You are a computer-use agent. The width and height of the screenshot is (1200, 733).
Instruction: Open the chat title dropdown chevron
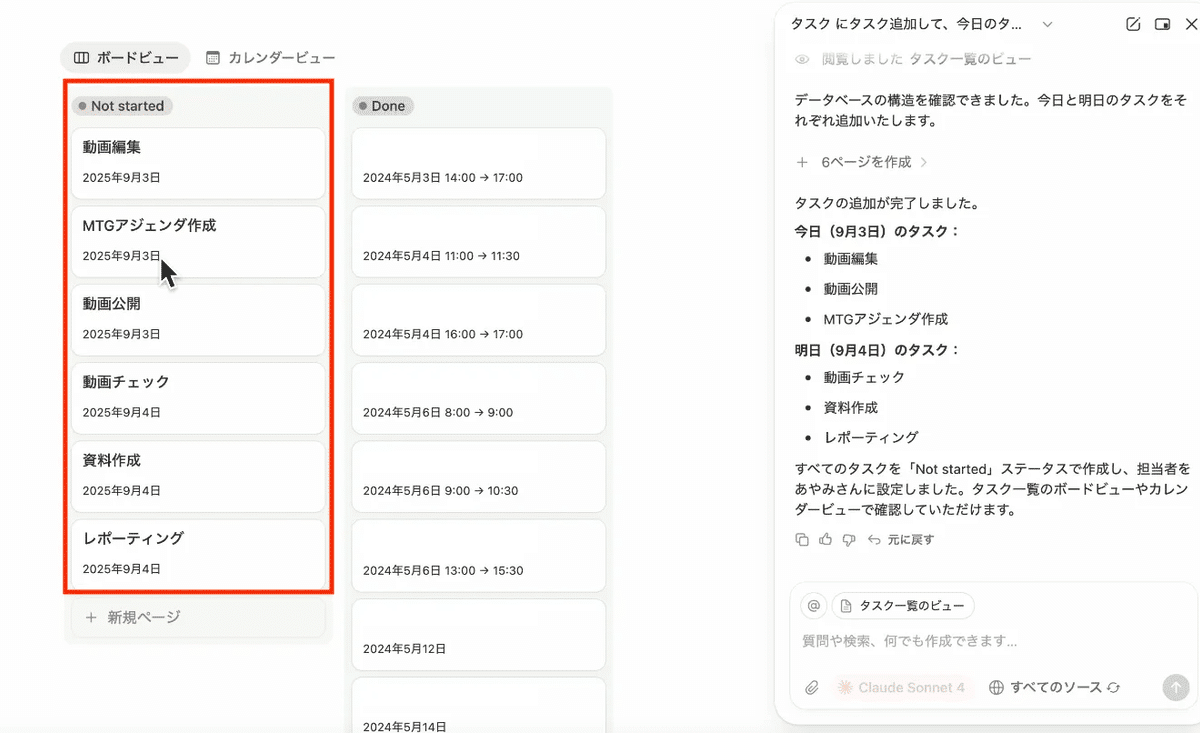click(x=1047, y=24)
